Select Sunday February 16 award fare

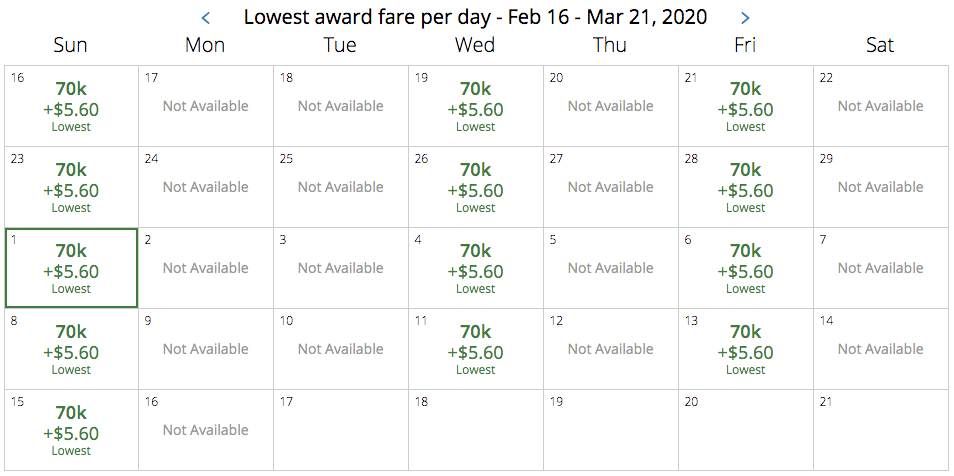[x=71, y=106]
